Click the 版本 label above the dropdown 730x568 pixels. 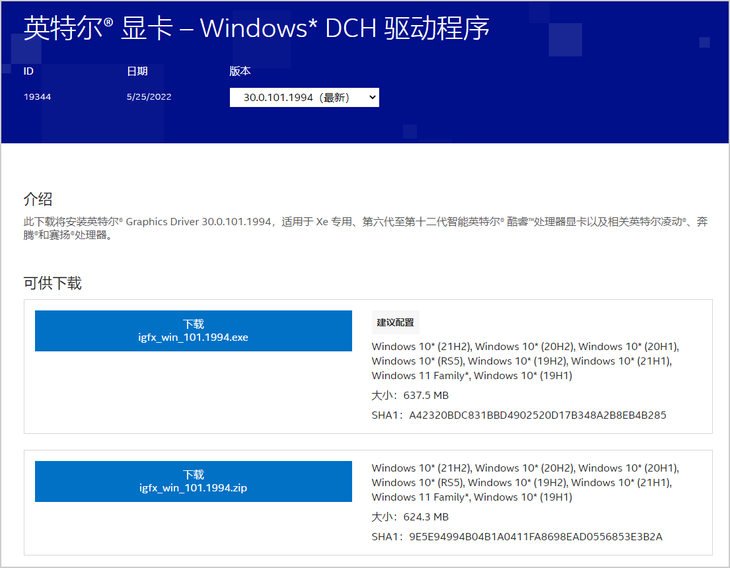pos(240,71)
